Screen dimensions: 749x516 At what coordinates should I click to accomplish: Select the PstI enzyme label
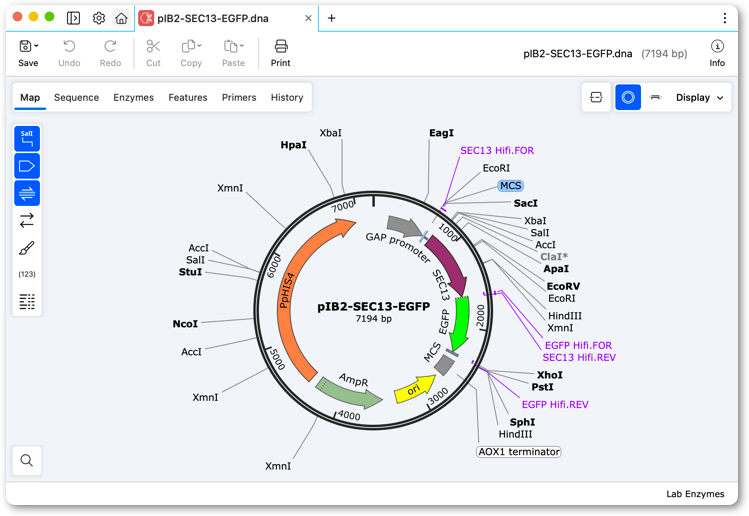point(543,387)
